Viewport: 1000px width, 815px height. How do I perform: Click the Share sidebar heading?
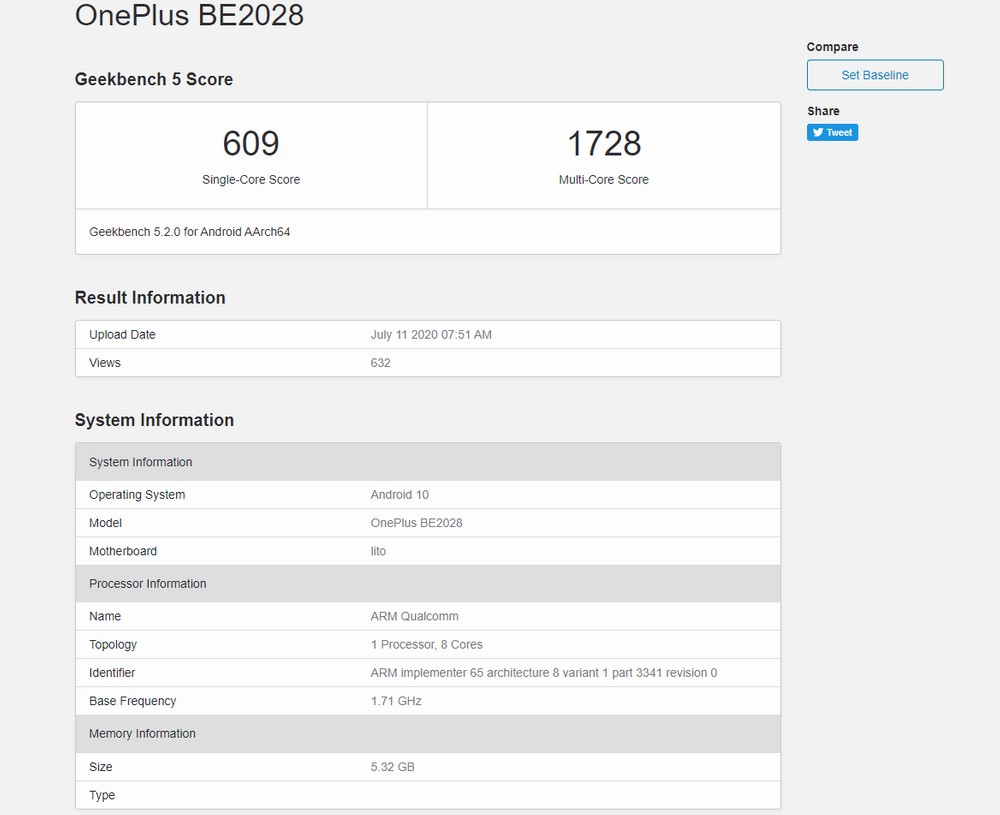(x=823, y=111)
